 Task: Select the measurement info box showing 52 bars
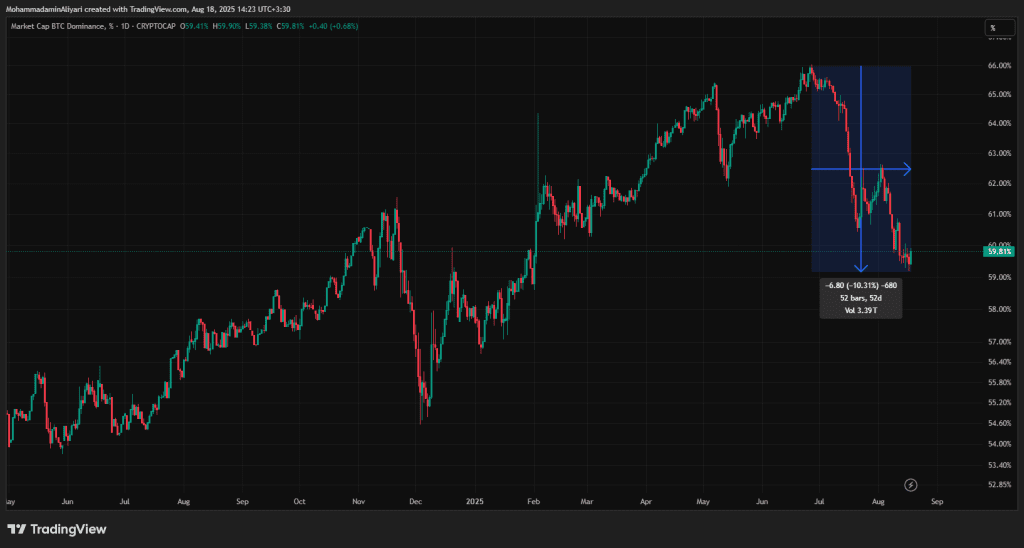860,298
